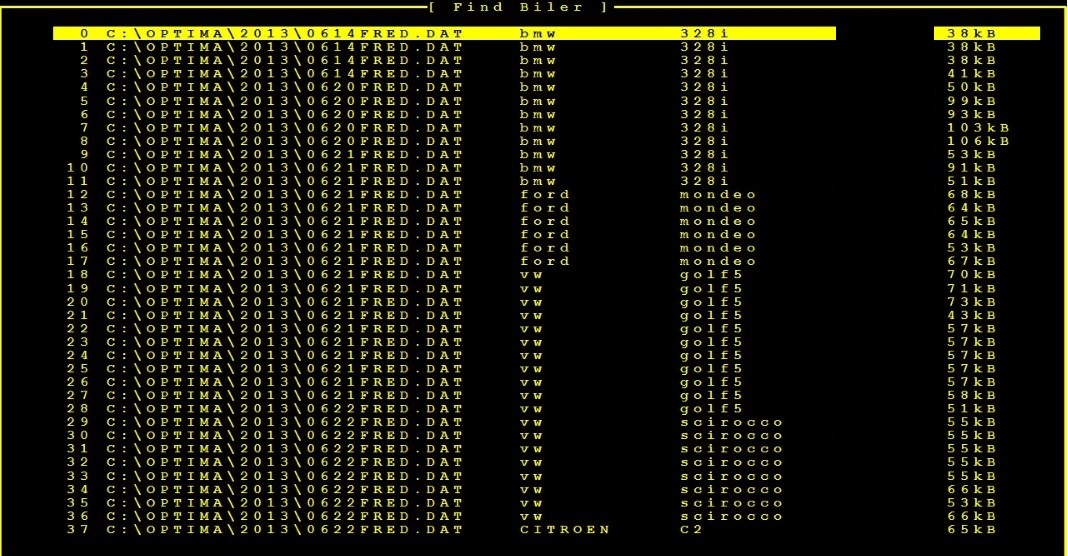Select golf5 entry sized 58kB in row 27
Screen dimensions: 1068x556
pyautogui.click(x=444, y=395)
